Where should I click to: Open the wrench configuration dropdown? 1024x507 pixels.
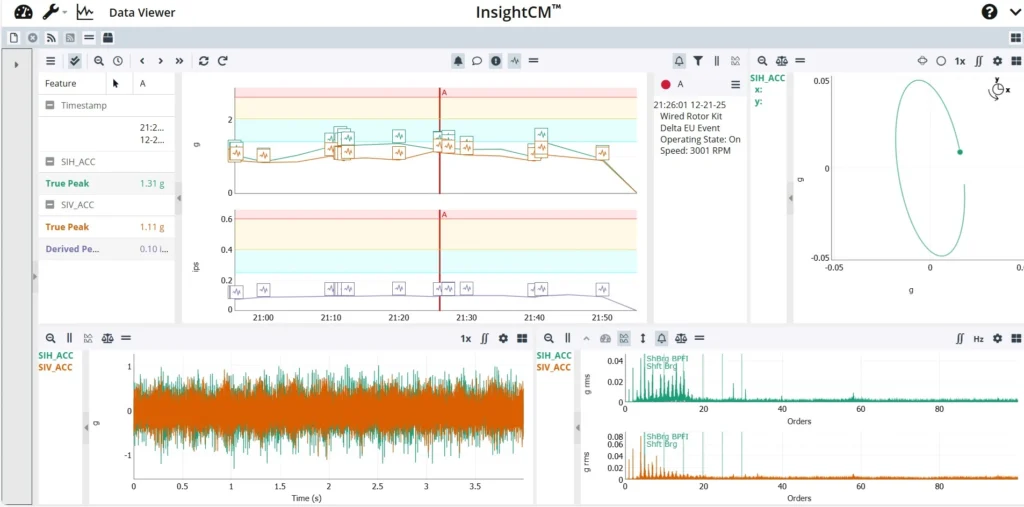click(x=51, y=12)
